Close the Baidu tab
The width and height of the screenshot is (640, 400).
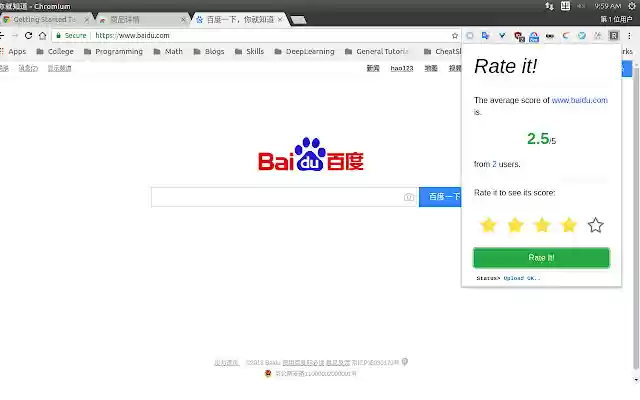[280, 20]
